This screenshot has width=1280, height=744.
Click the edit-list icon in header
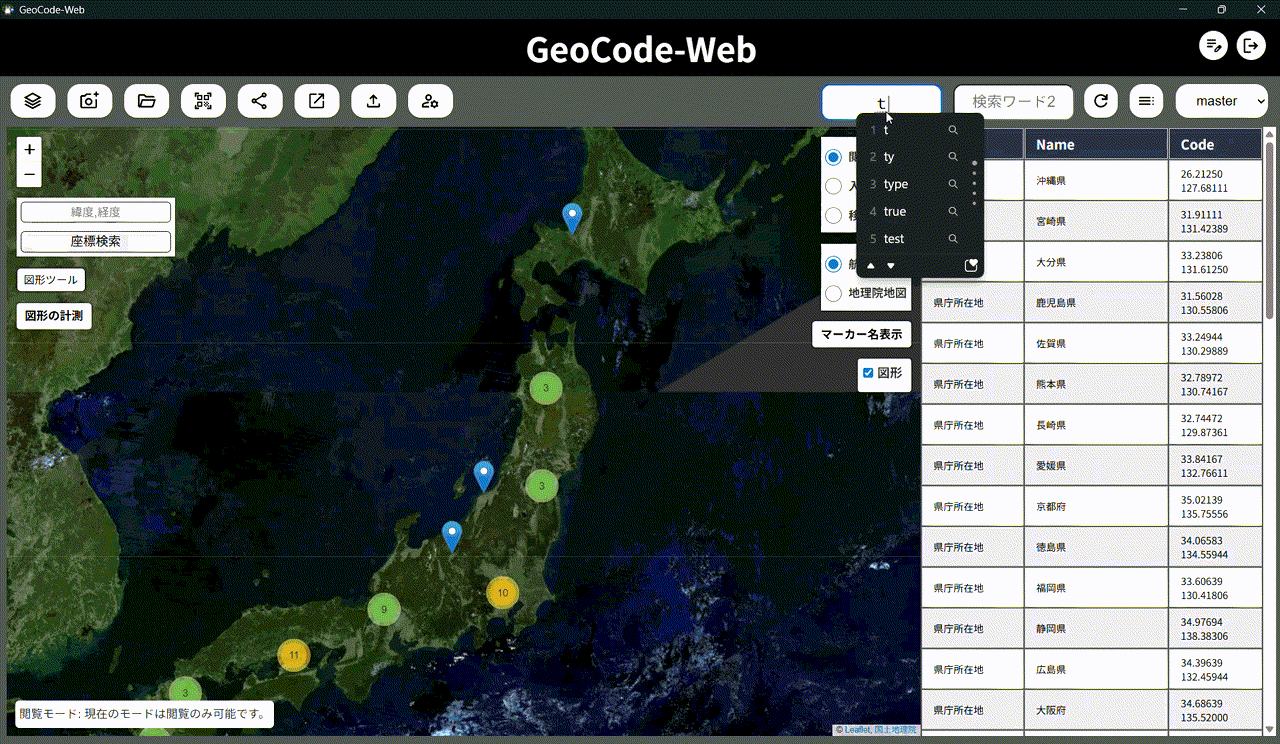tap(1214, 45)
